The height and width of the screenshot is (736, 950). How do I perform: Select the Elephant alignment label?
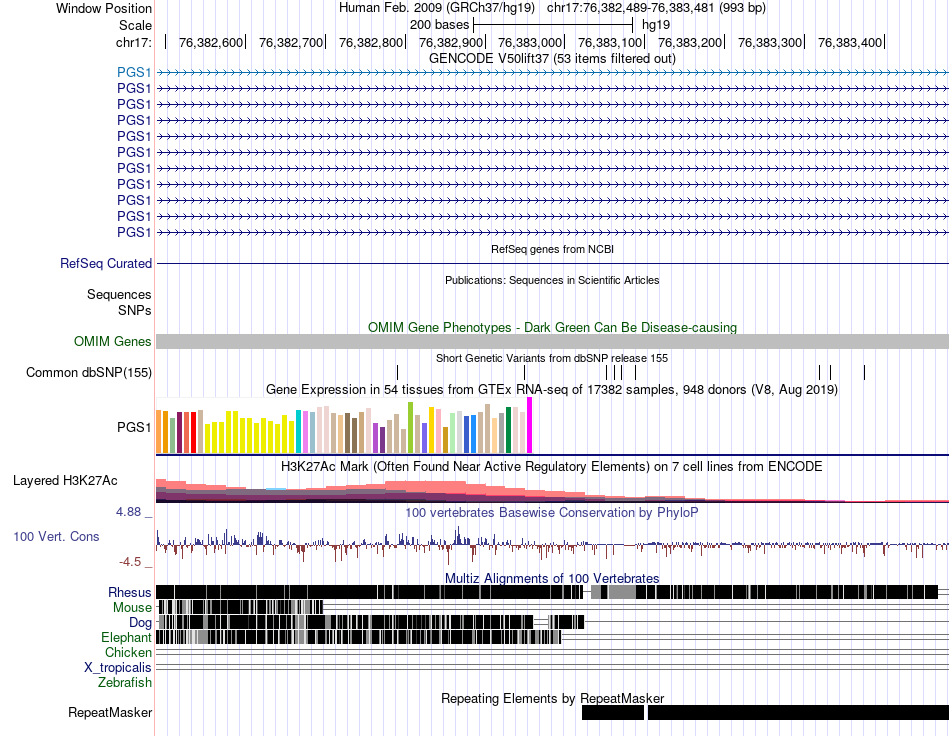coord(127,638)
